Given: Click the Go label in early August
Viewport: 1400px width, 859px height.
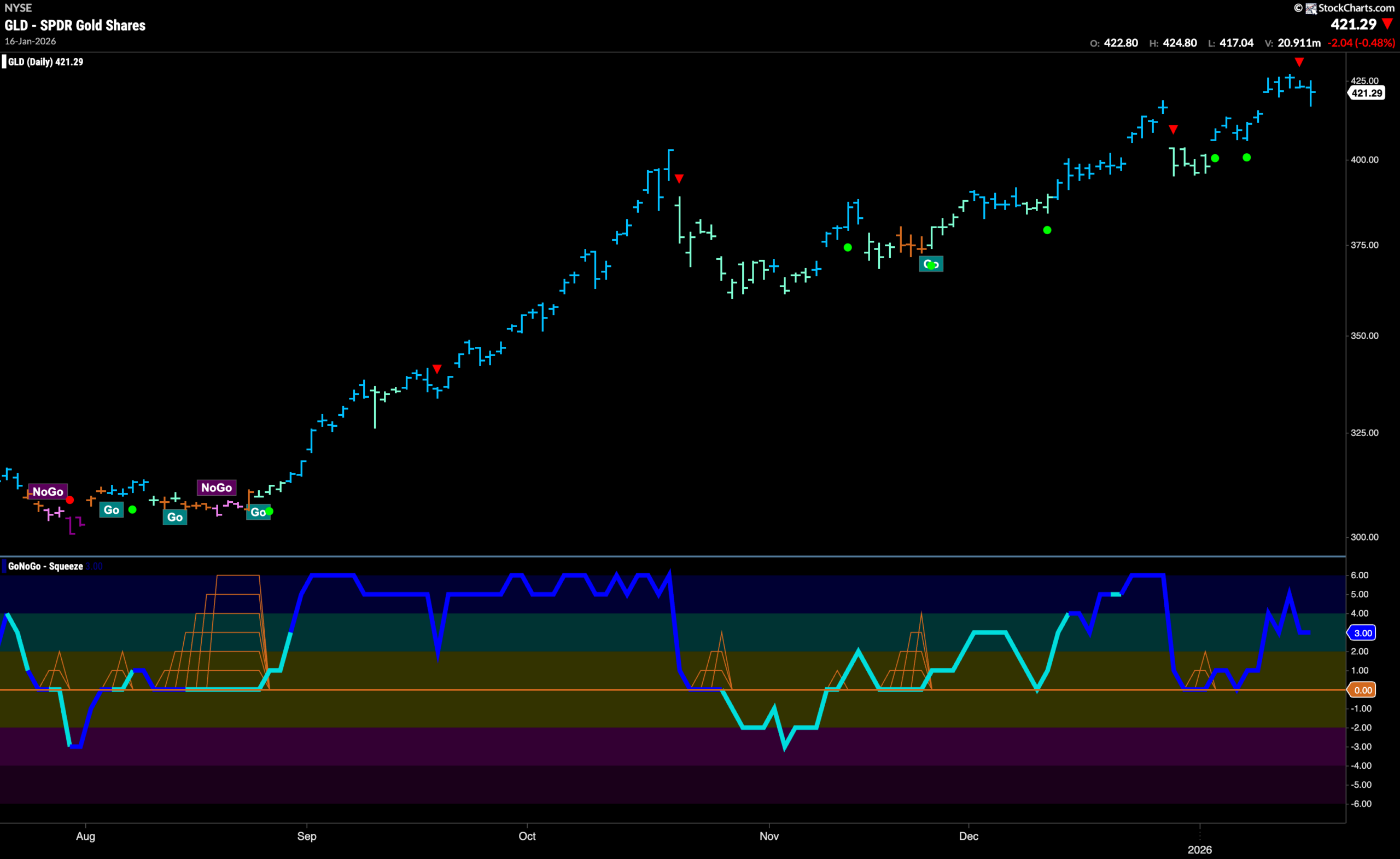Looking at the screenshot, I should coord(112,510).
